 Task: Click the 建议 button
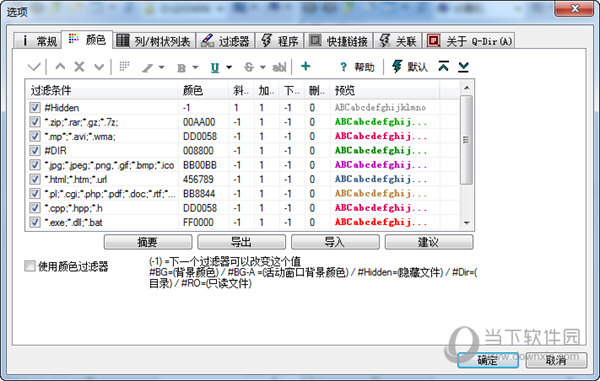point(429,242)
